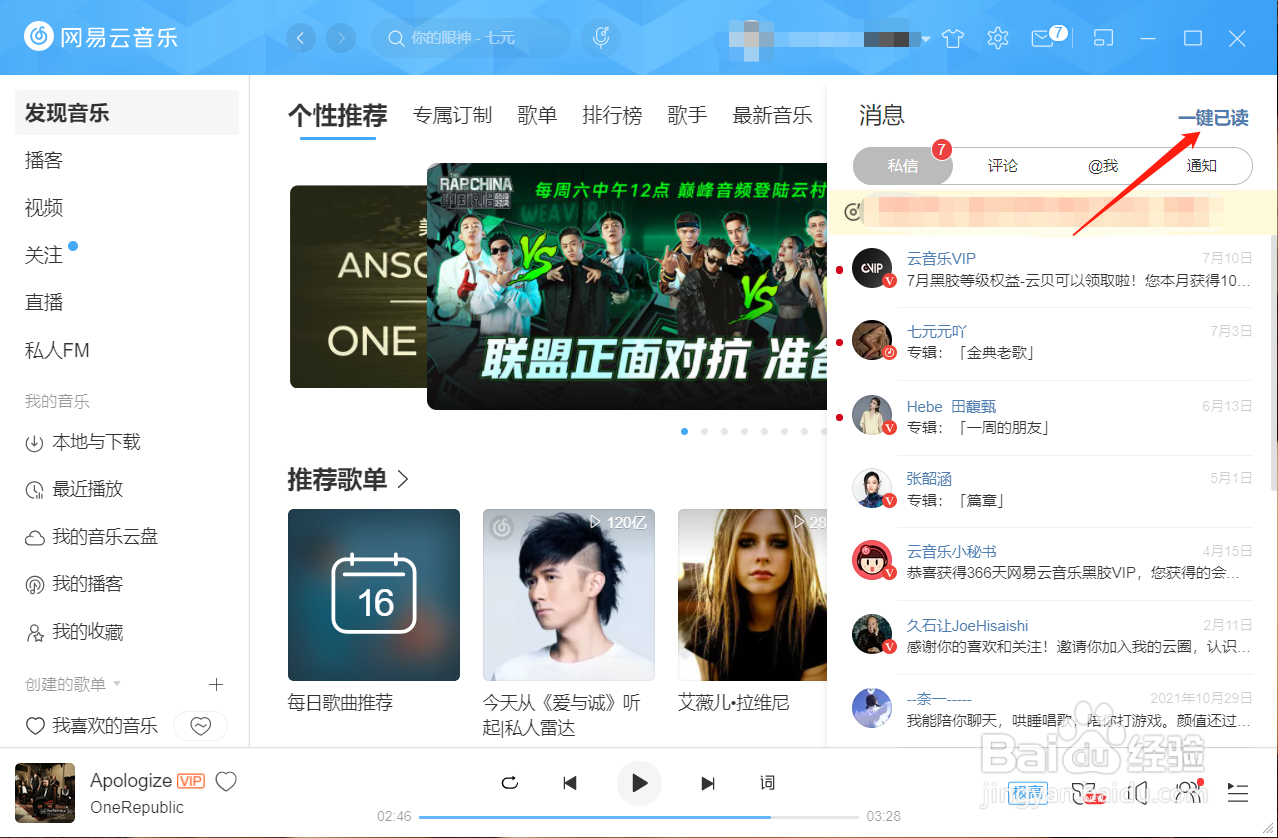This screenshot has width=1278, height=838.
Task: Click the volume speaker icon
Action: (1137, 793)
